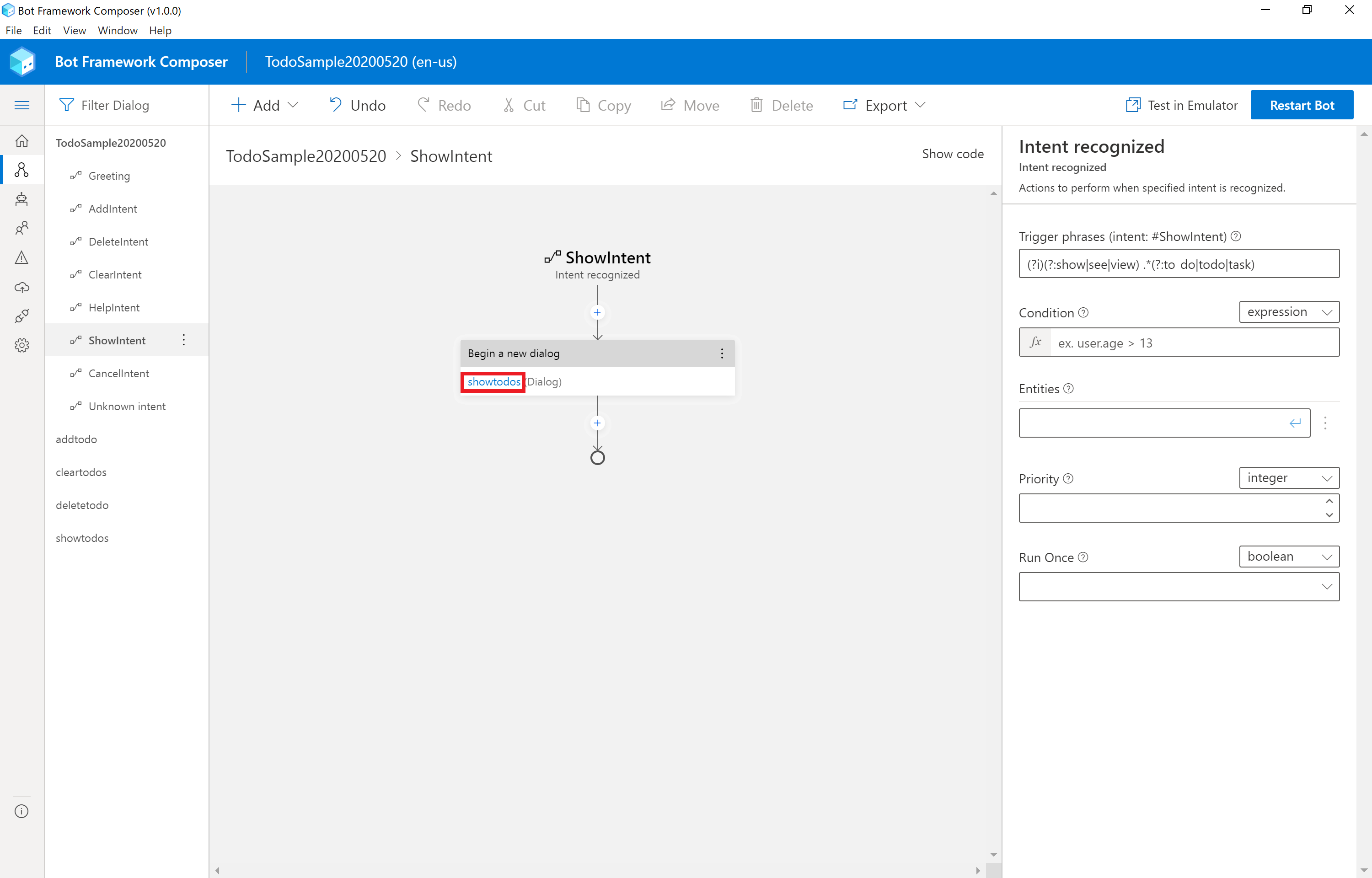
Task: Expand the Add dropdown in toolbar
Action: (264, 106)
